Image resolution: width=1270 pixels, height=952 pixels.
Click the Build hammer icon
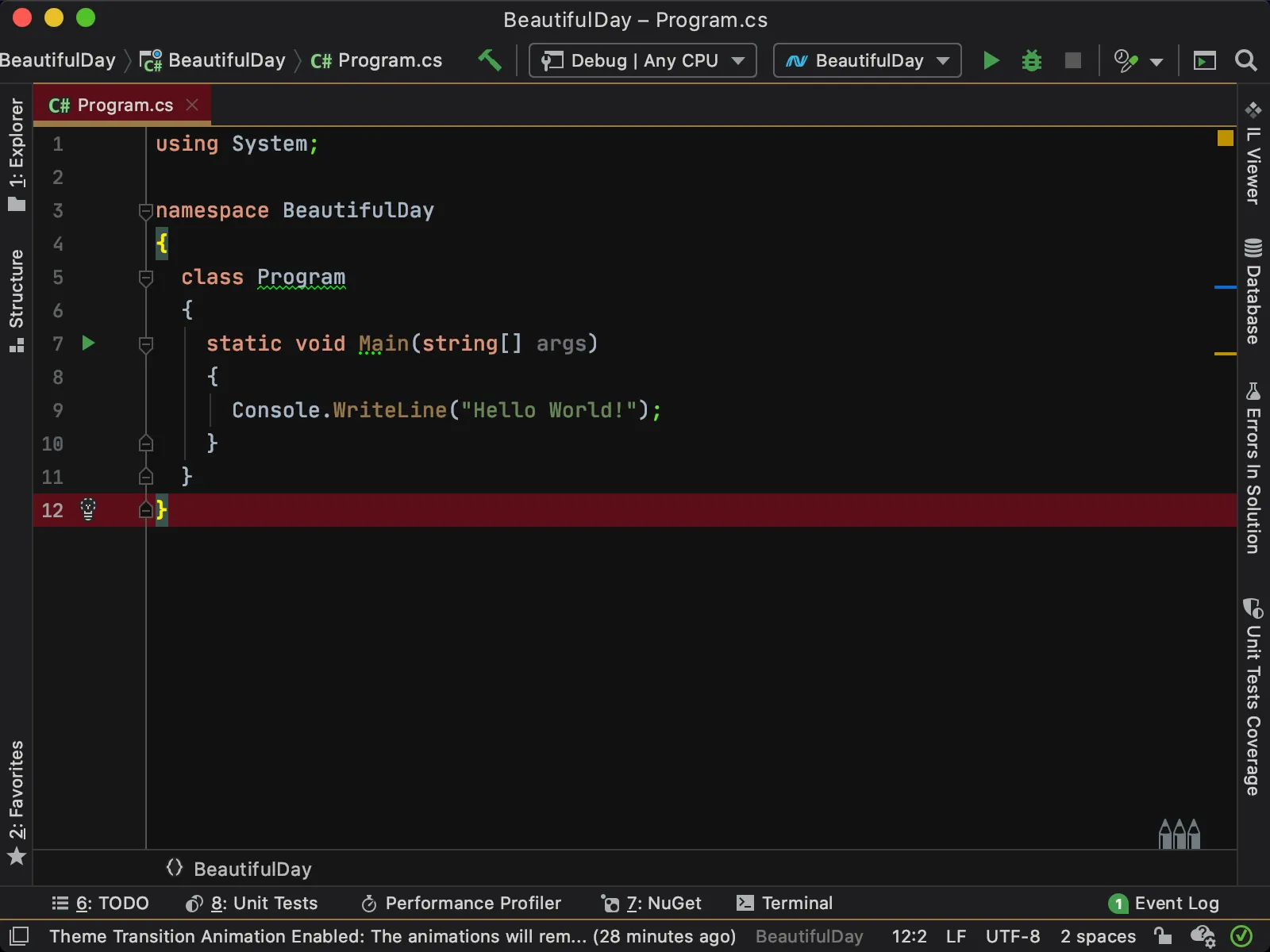point(490,60)
